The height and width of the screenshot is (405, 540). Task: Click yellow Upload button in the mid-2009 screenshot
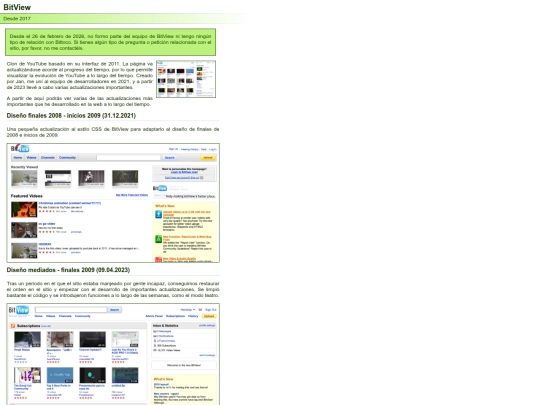209,316
